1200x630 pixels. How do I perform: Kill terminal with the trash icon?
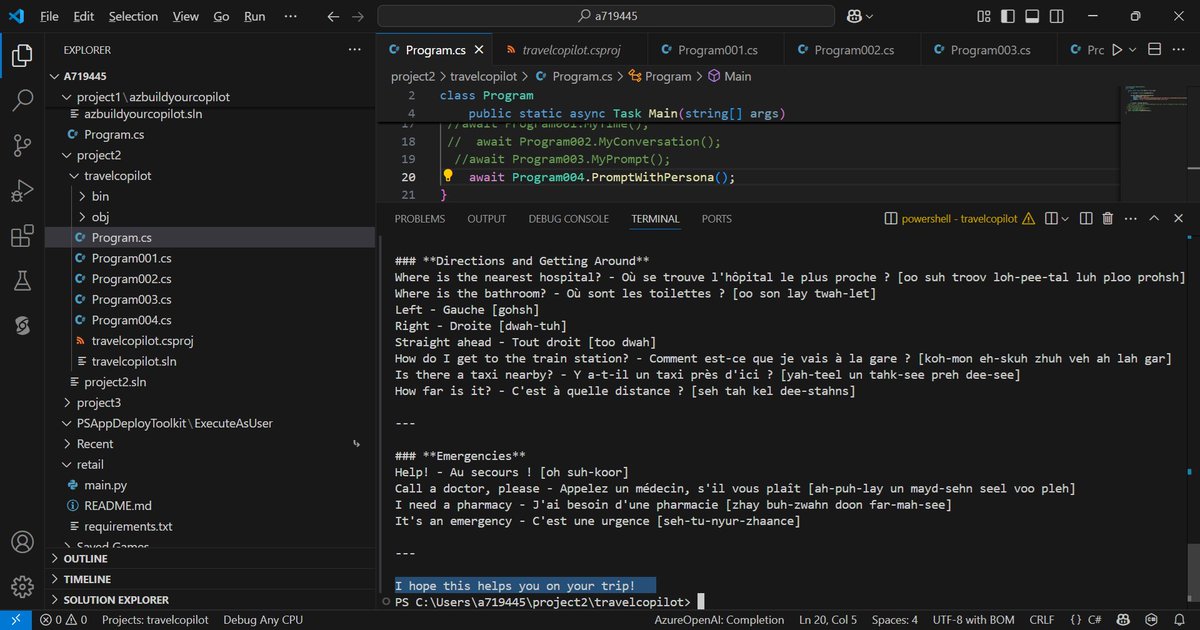click(1108, 218)
